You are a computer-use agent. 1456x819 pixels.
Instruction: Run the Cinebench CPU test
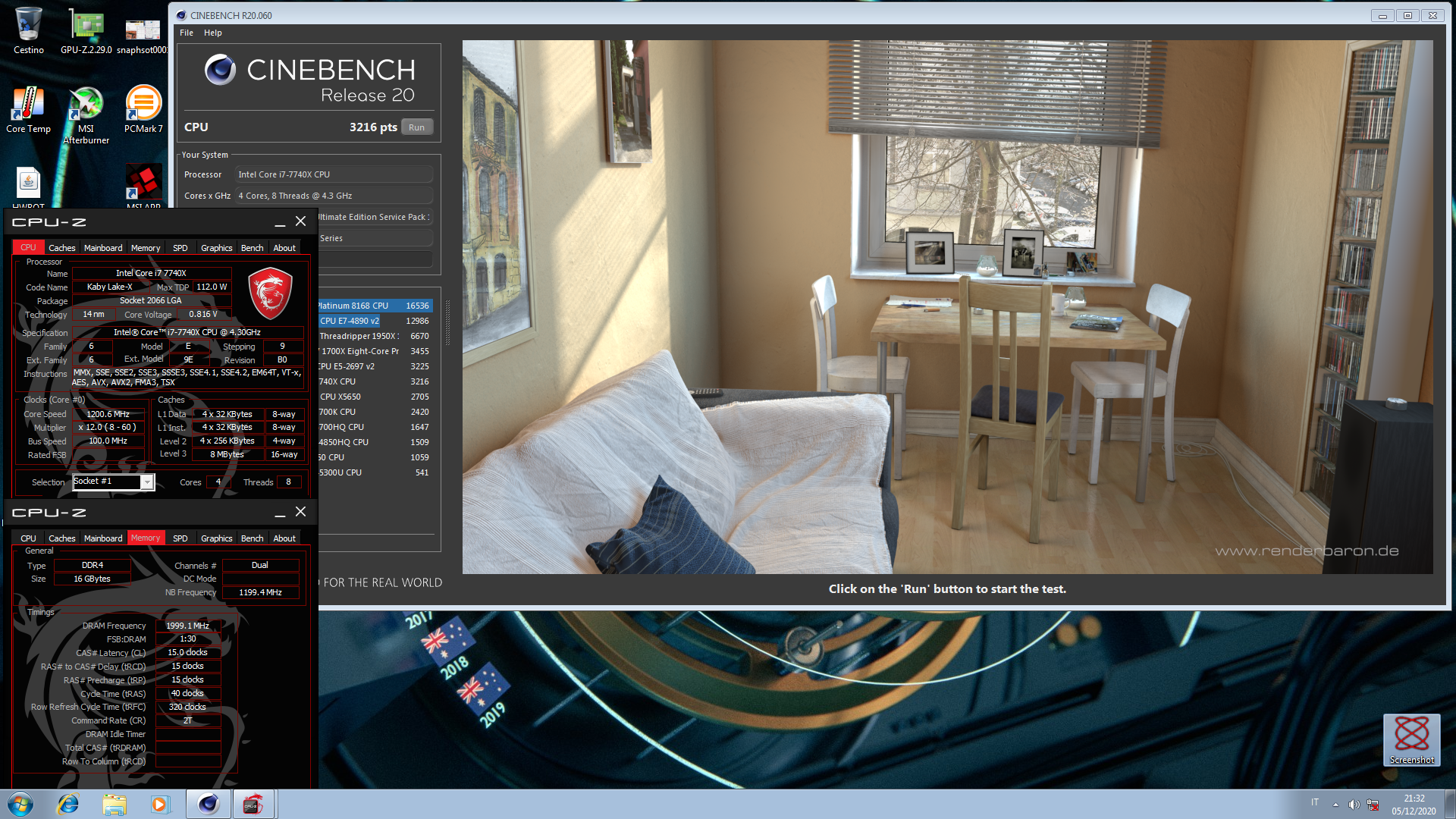click(x=416, y=127)
